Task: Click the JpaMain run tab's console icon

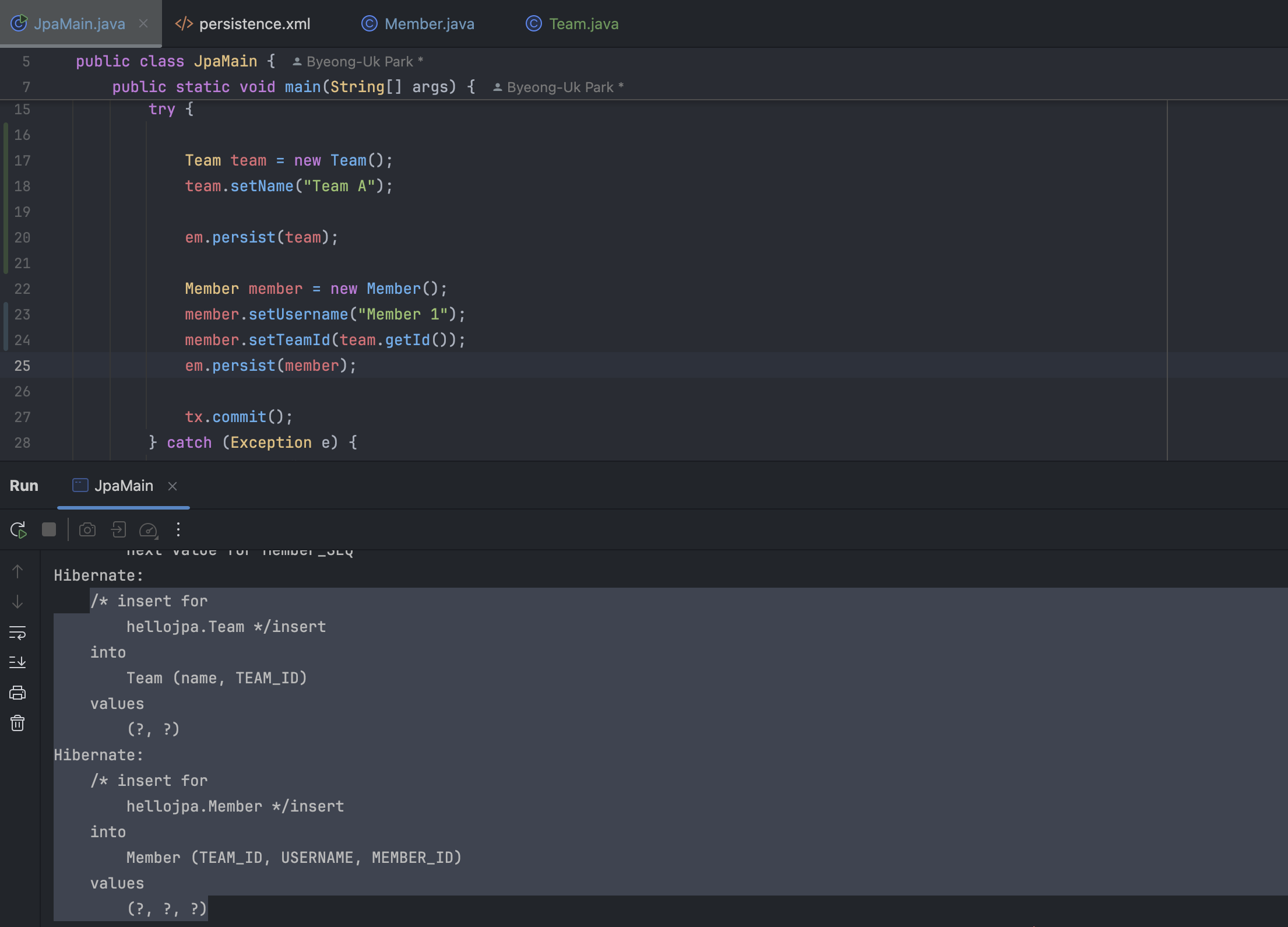Action: (x=80, y=485)
